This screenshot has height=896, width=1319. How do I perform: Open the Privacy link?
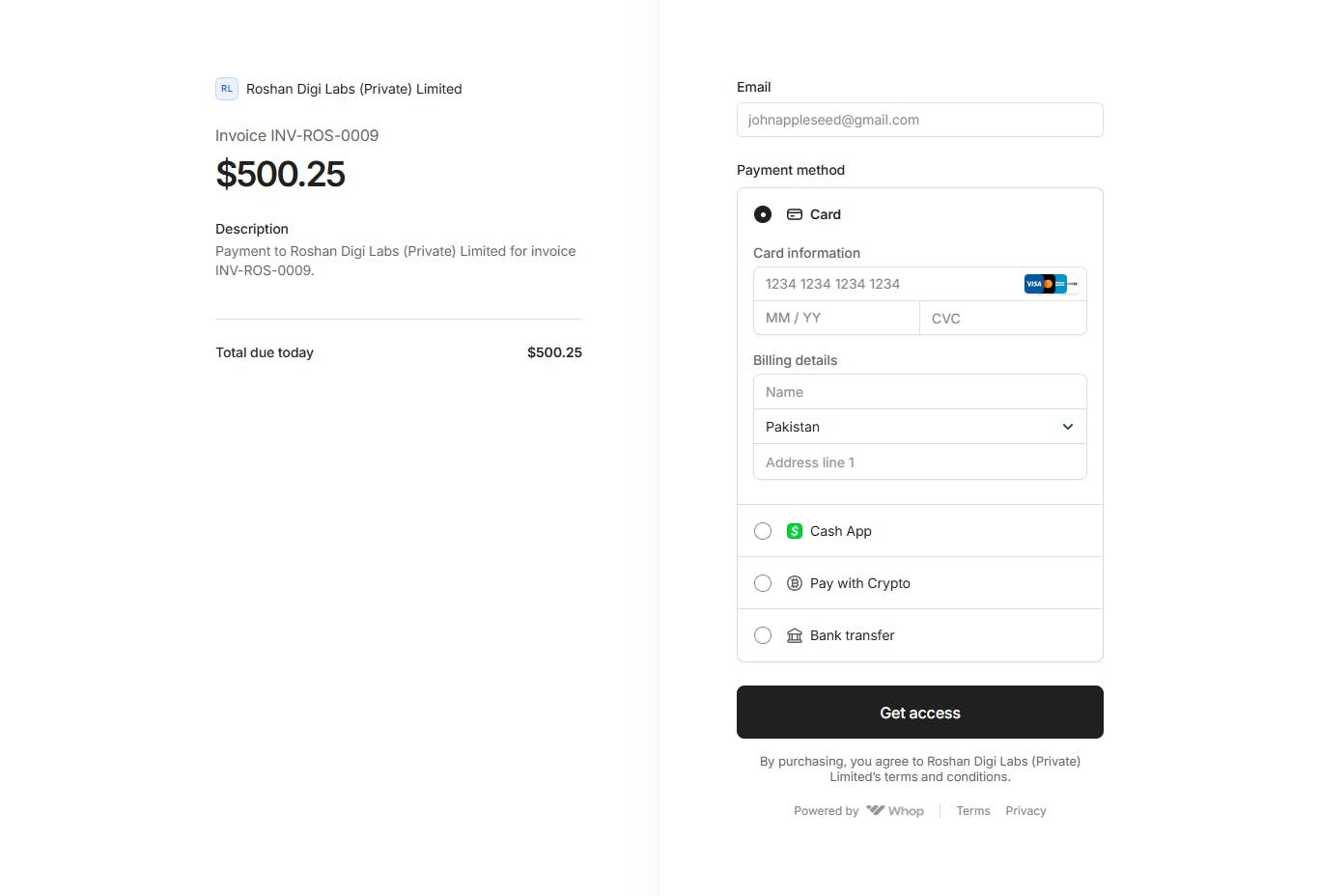[x=1025, y=811]
